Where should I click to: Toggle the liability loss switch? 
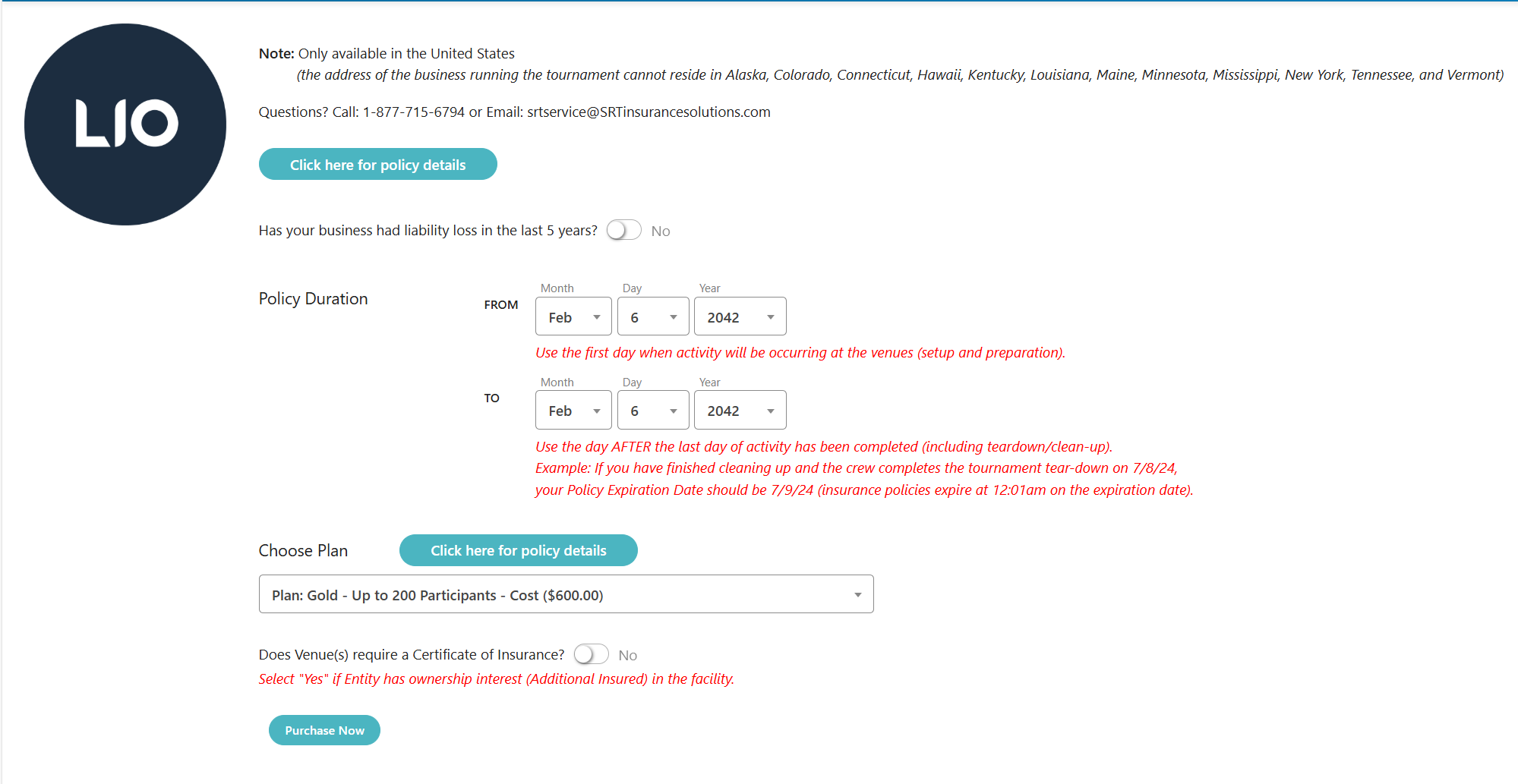623,230
